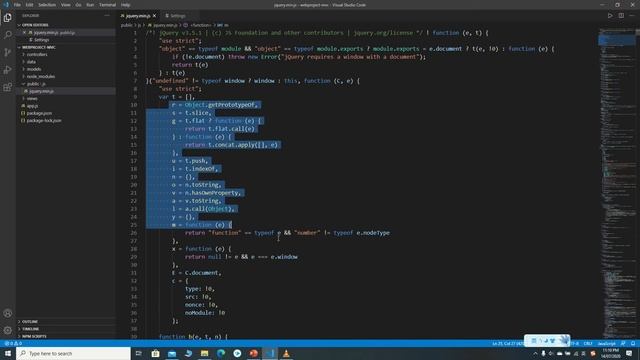The width and height of the screenshot is (640, 360).
Task: Open the Run menu
Action: click(90, 5)
